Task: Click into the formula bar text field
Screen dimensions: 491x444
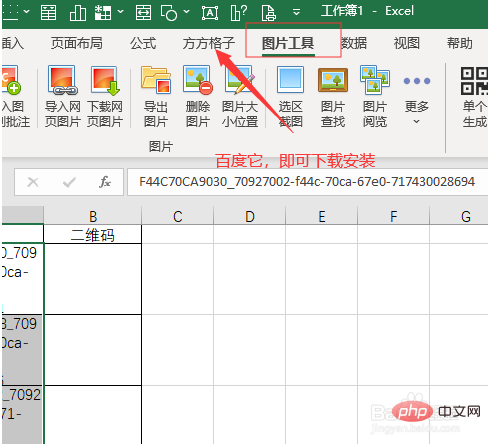Action: [307, 182]
